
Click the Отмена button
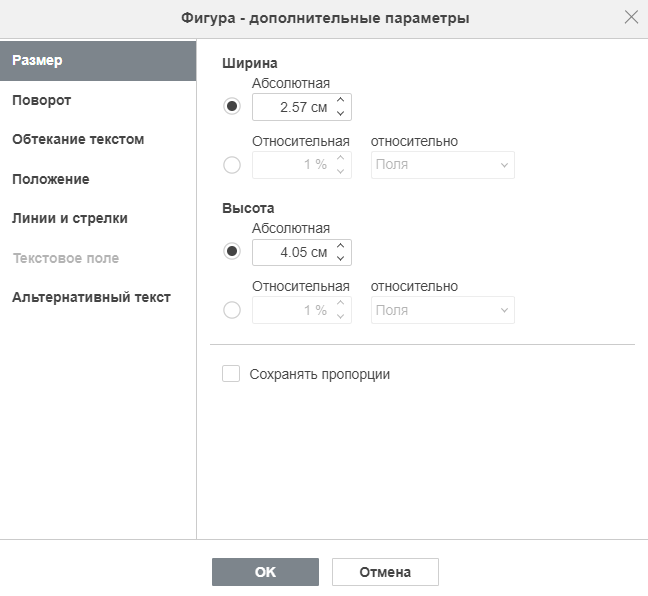coord(385,572)
